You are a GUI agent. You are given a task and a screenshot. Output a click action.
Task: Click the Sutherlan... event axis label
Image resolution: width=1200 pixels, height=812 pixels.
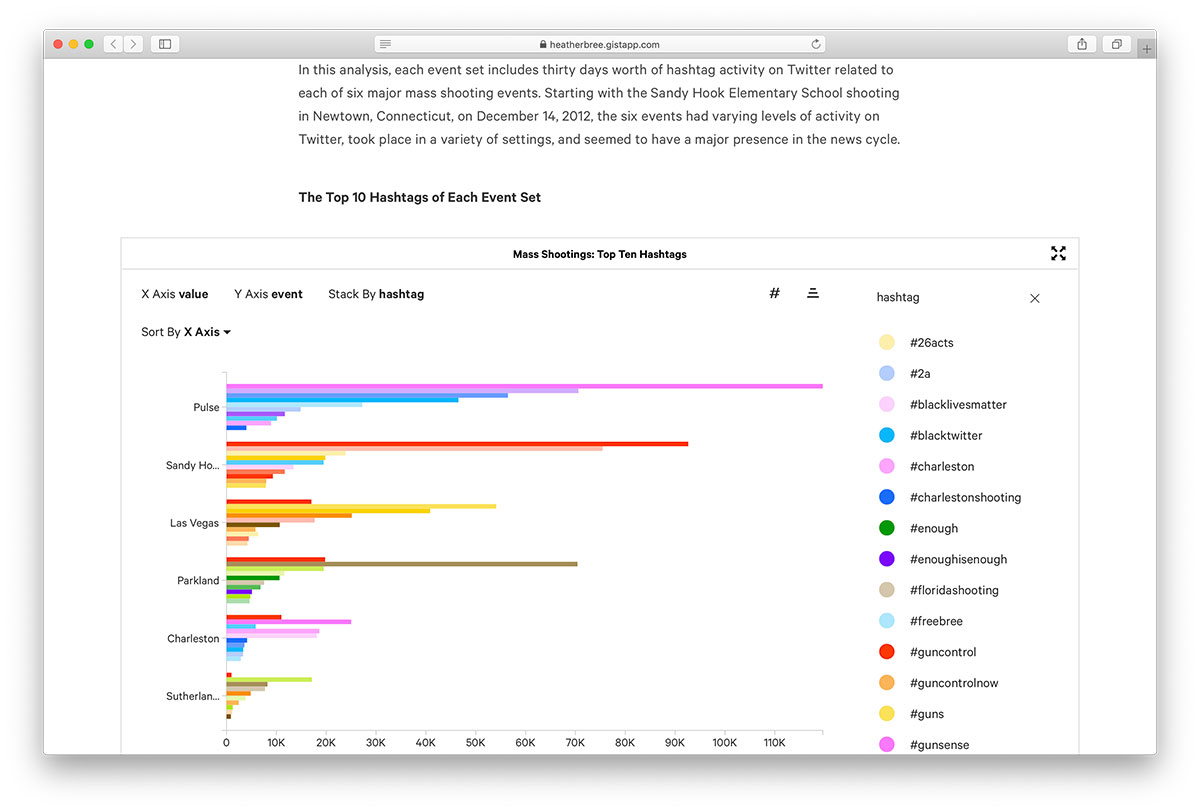pos(192,696)
